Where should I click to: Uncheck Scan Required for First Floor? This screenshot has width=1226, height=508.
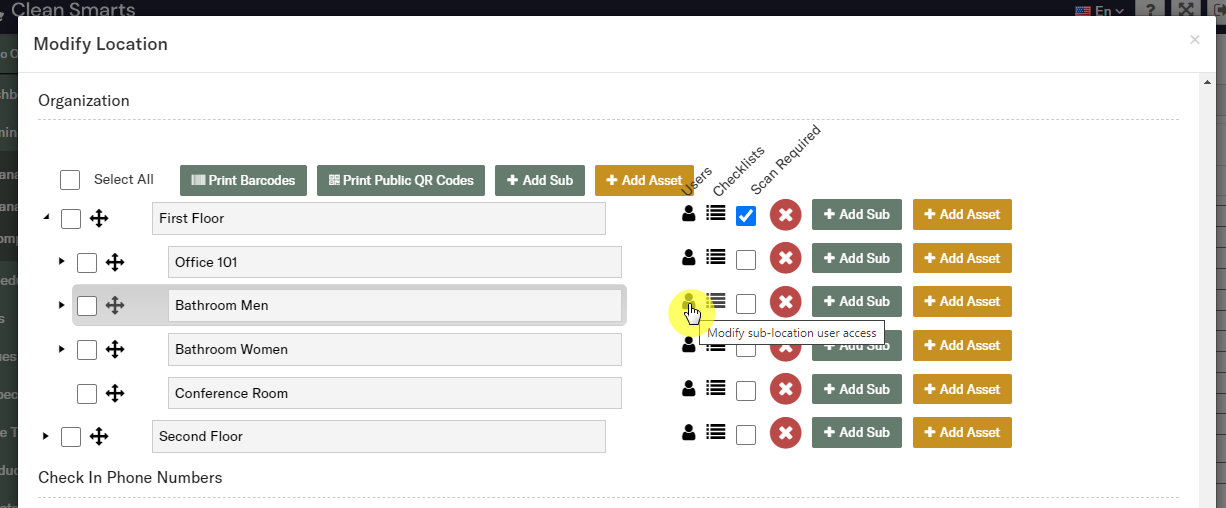(746, 216)
